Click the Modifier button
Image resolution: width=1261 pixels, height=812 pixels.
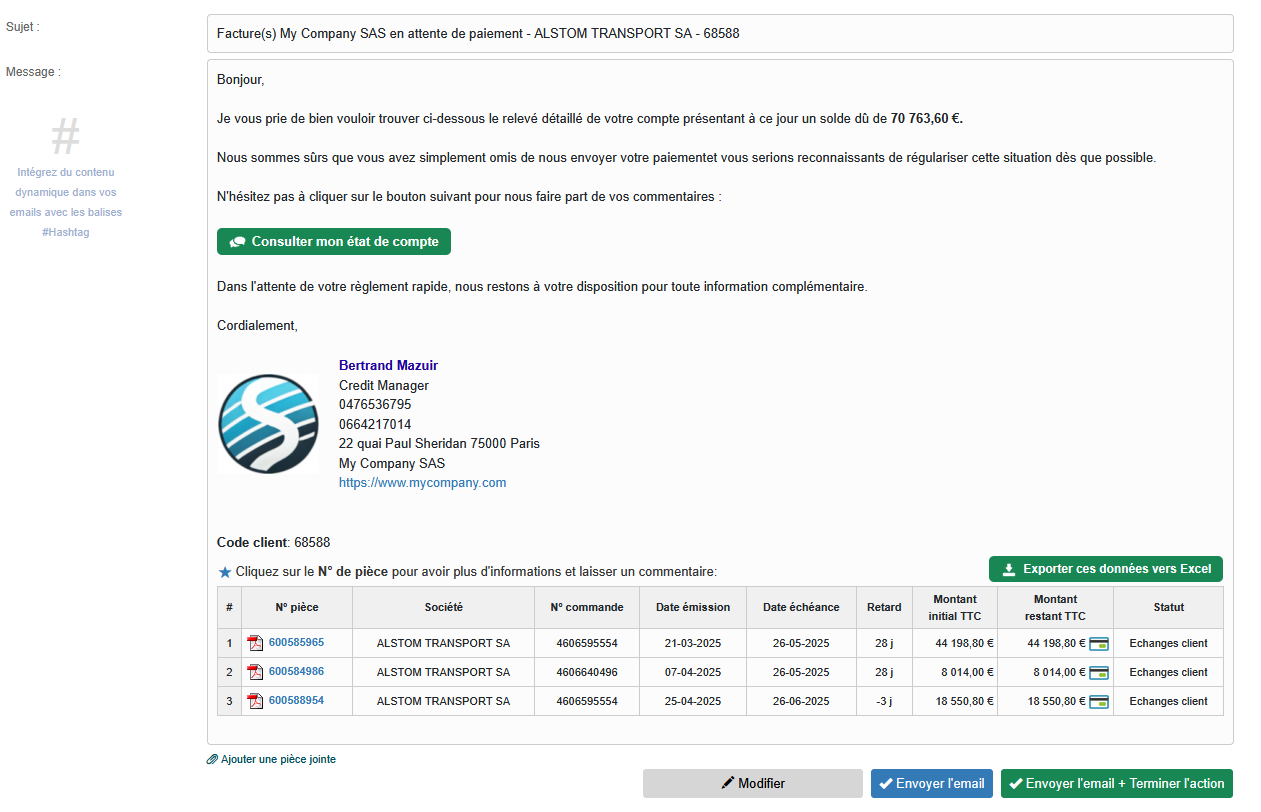click(752, 784)
